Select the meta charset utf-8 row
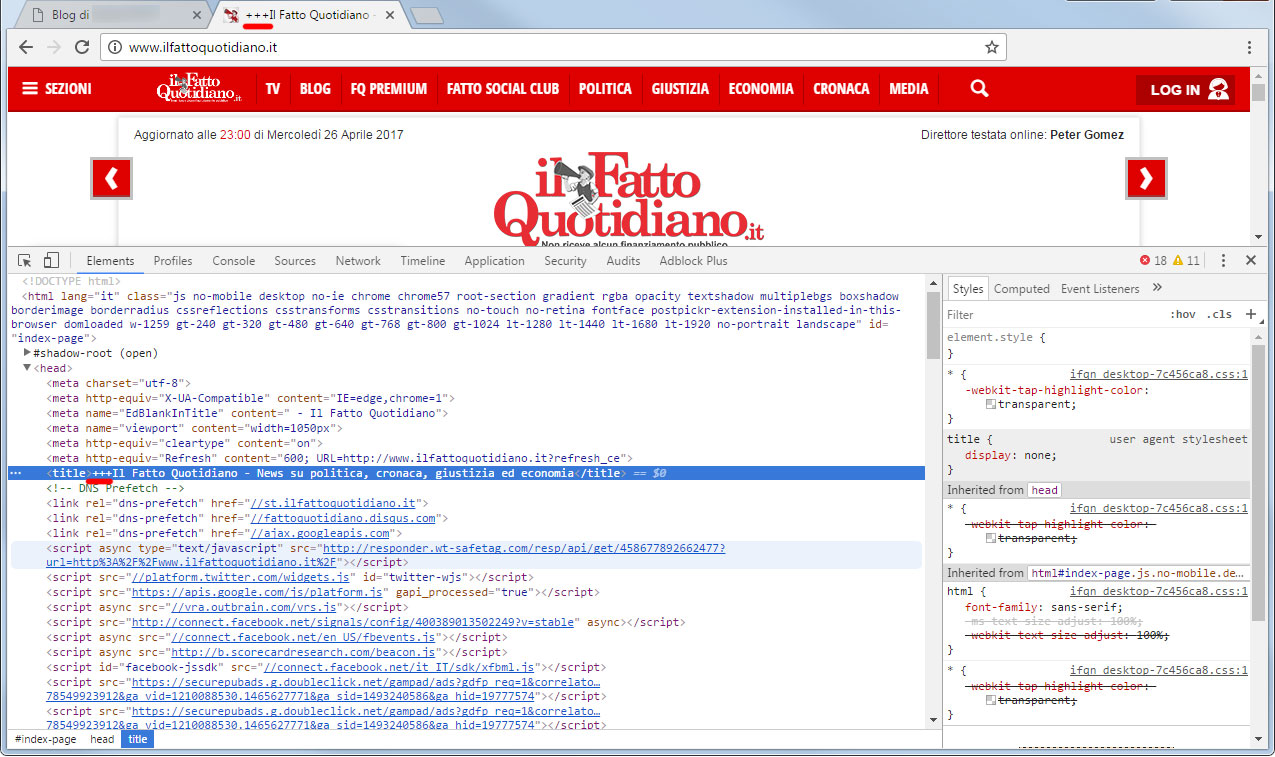 pyautogui.click(x=118, y=383)
